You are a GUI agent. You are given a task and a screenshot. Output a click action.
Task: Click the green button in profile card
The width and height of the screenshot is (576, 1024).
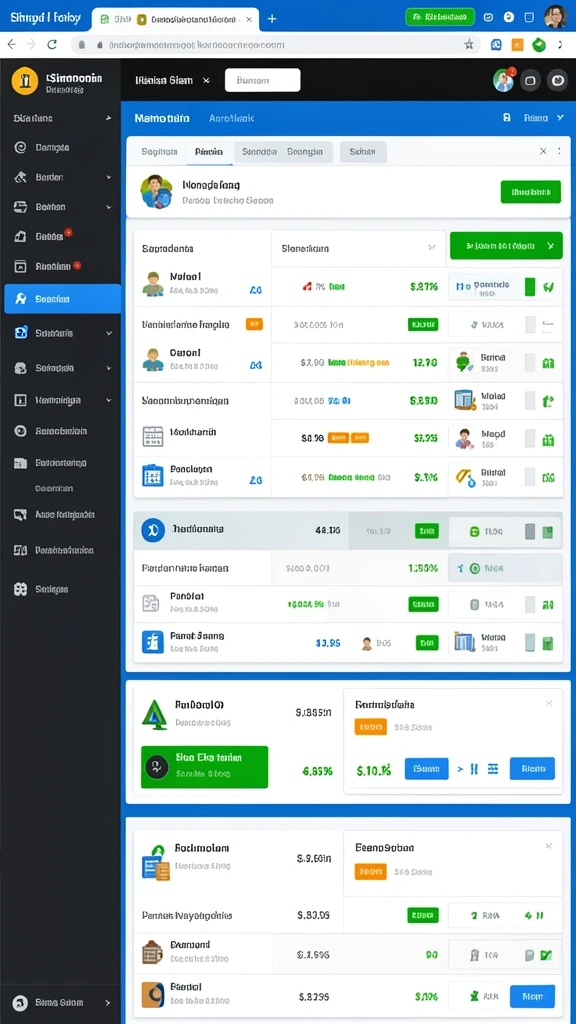coord(530,192)
